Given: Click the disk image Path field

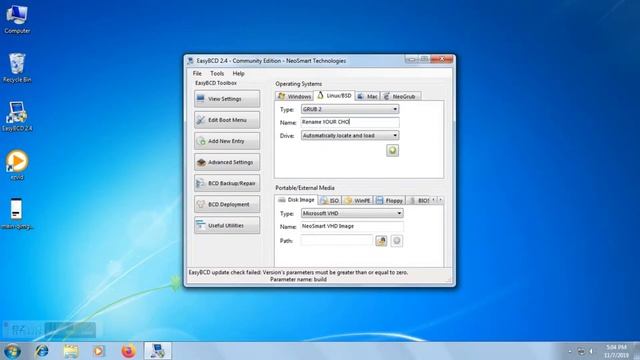Looking at the screenshot, I should [x=337, y=240].
